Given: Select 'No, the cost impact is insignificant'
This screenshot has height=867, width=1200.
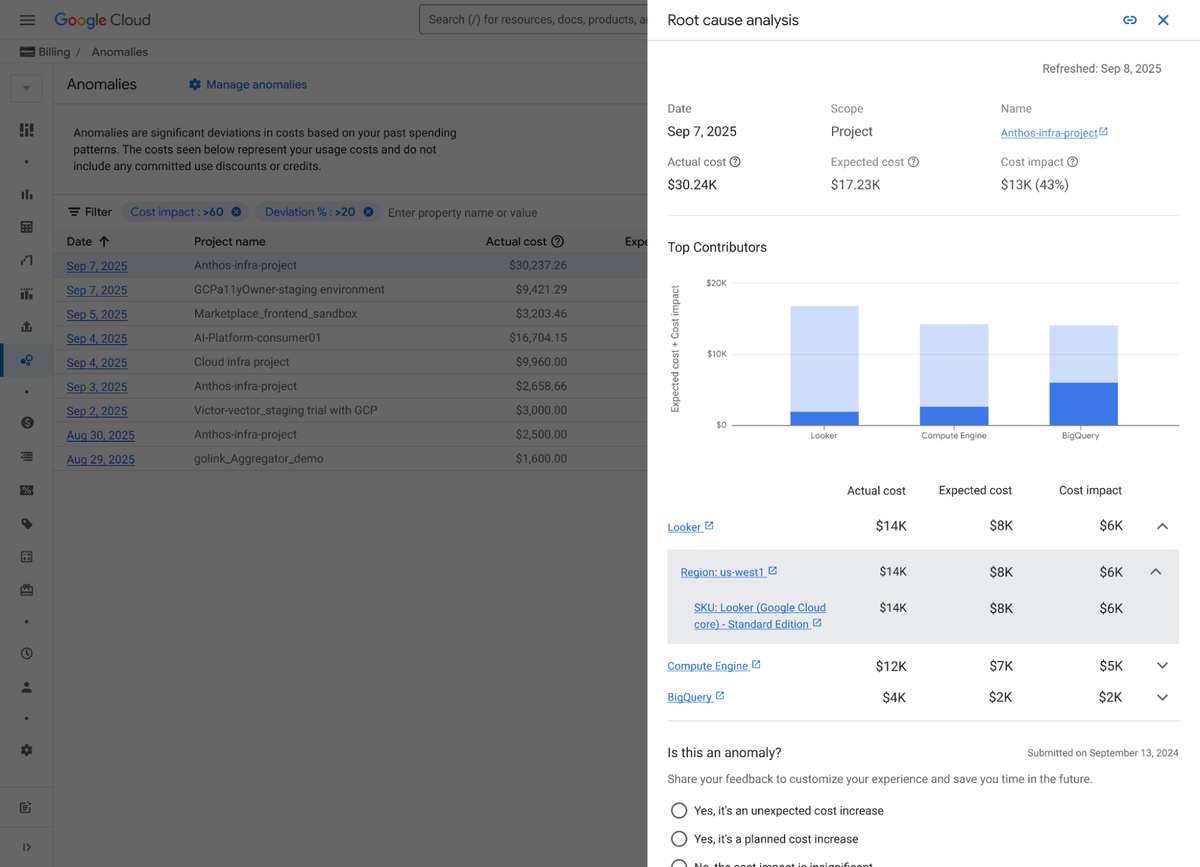Looking at the screenshot, I should point(679,864).
